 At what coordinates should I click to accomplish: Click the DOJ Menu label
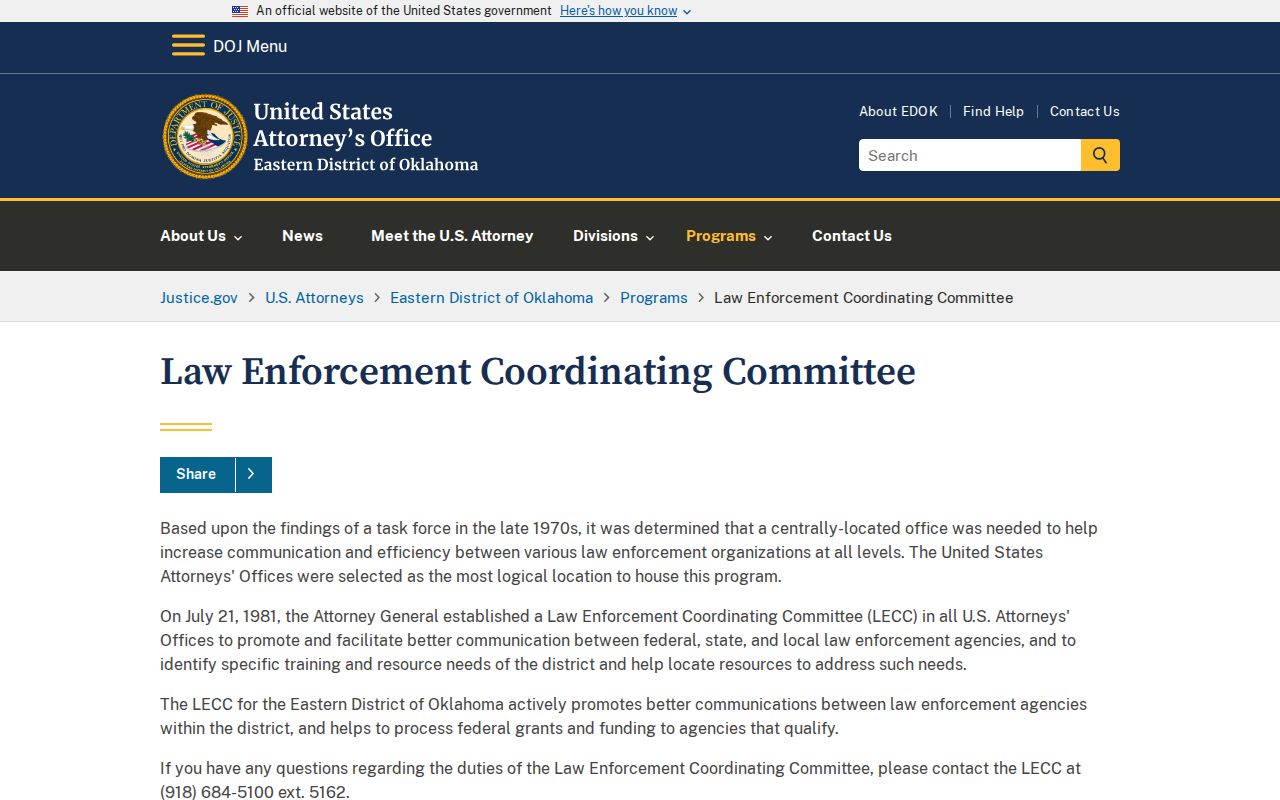250,46
